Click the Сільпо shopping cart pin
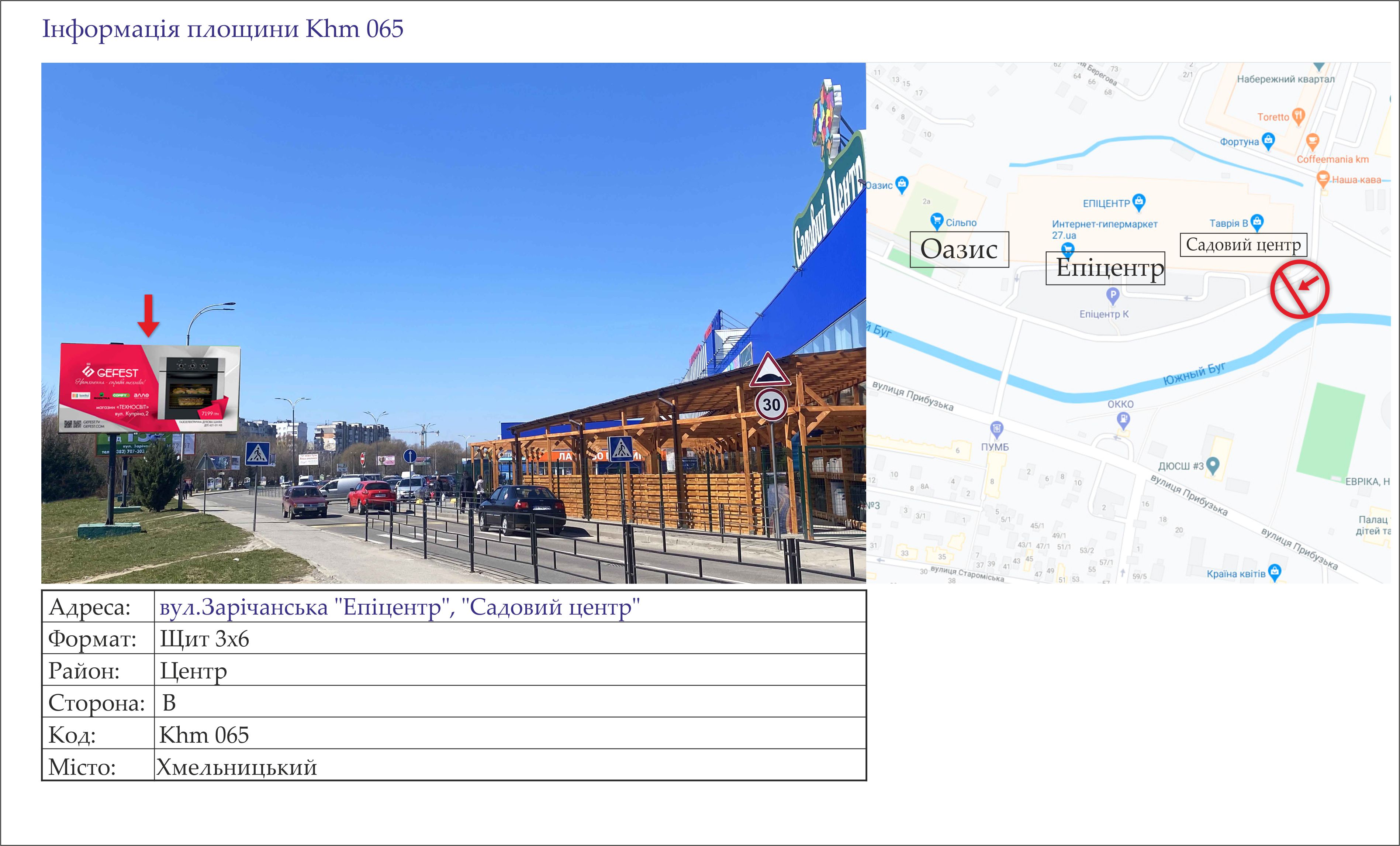This screenshot has width=1400, height=846. [x=937, y=221]
